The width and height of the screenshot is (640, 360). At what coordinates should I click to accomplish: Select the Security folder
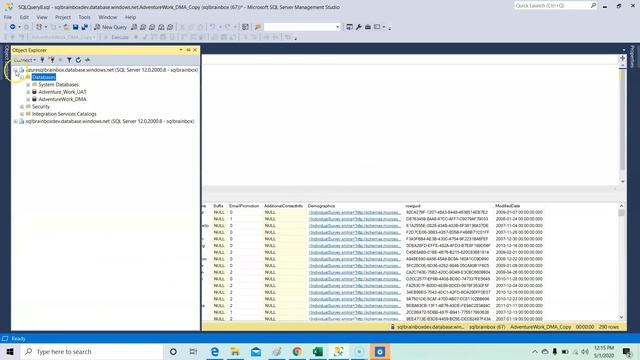pyautogui.click(x=41, y=107)
